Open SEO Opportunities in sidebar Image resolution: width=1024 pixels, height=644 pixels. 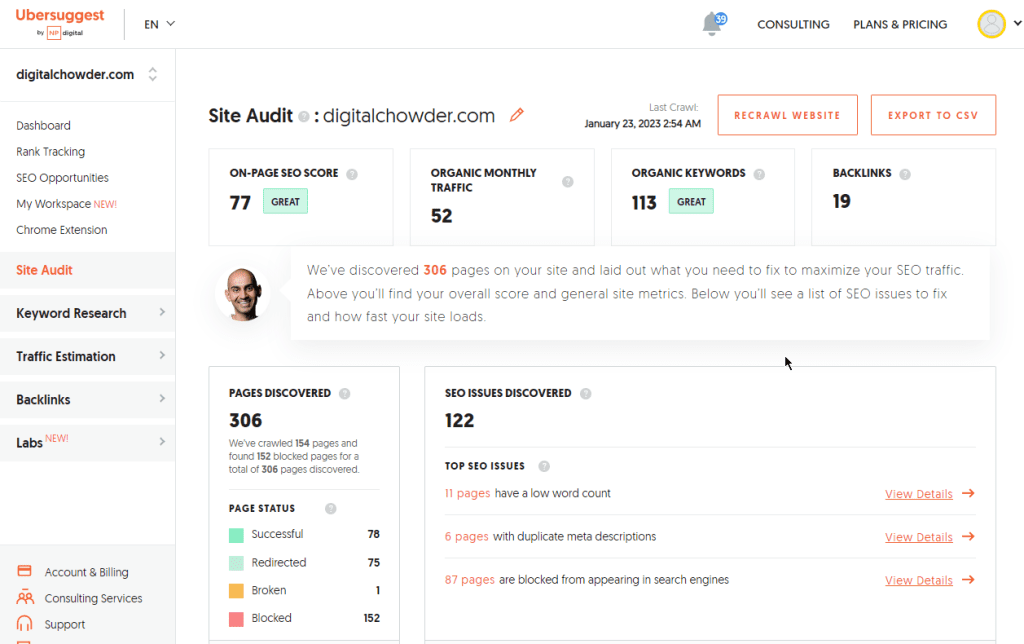[x=62, y=178]
